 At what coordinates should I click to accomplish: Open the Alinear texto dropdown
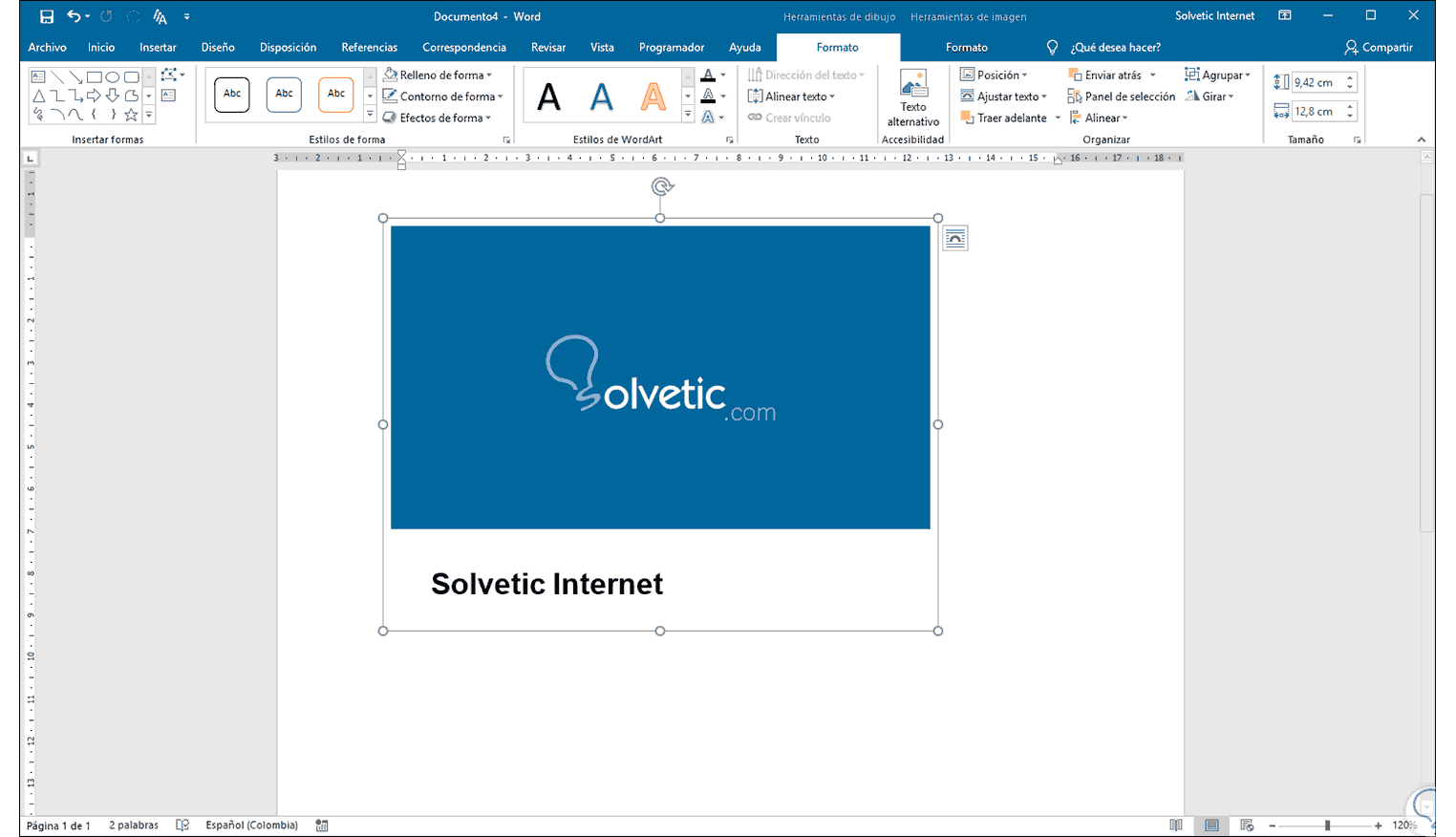791,97
